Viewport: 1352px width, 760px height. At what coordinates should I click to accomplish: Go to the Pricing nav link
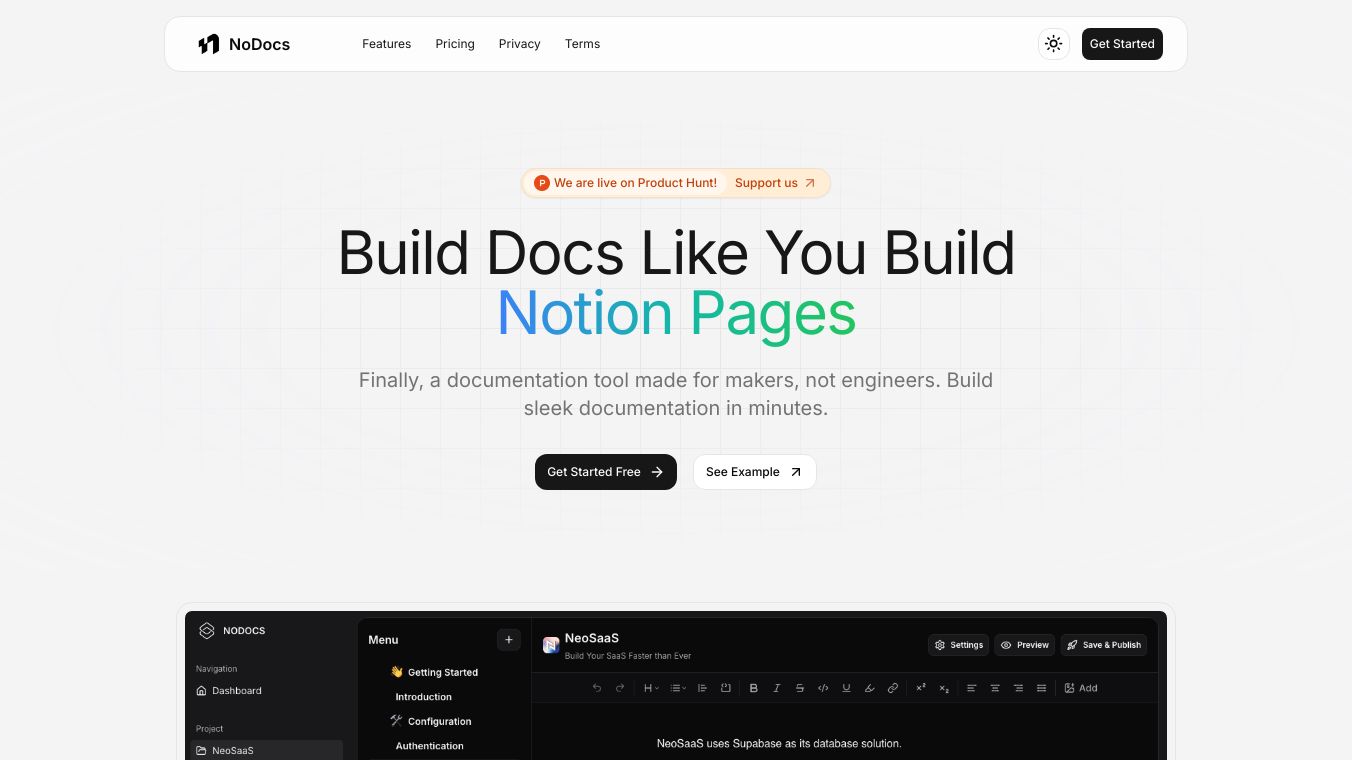coord(455,44)
